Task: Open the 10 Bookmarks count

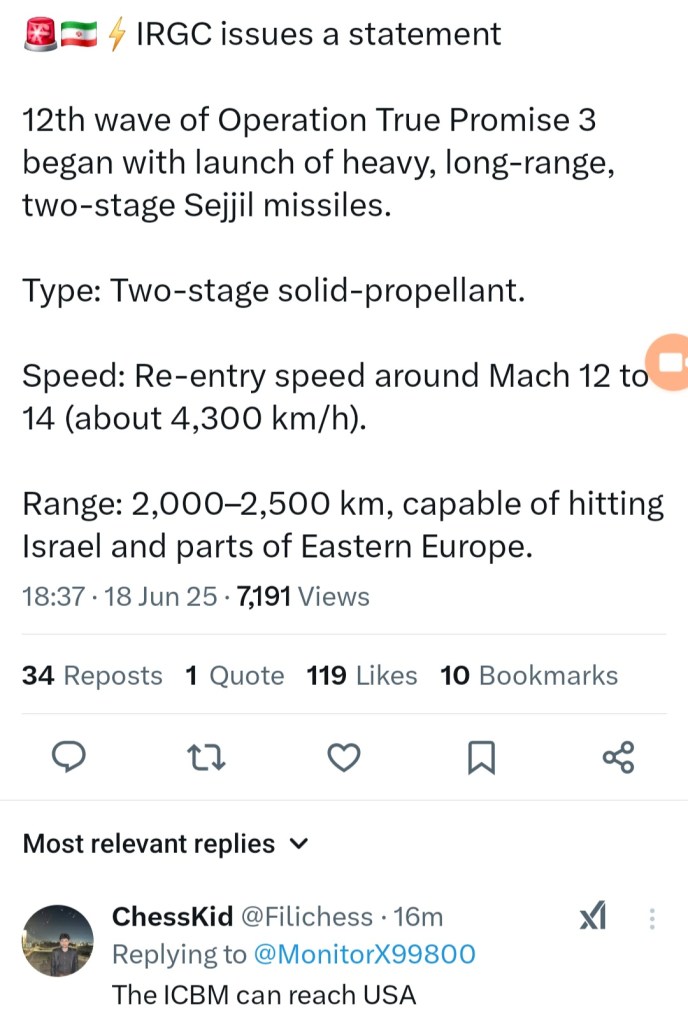Action: [x=529, y=676]
